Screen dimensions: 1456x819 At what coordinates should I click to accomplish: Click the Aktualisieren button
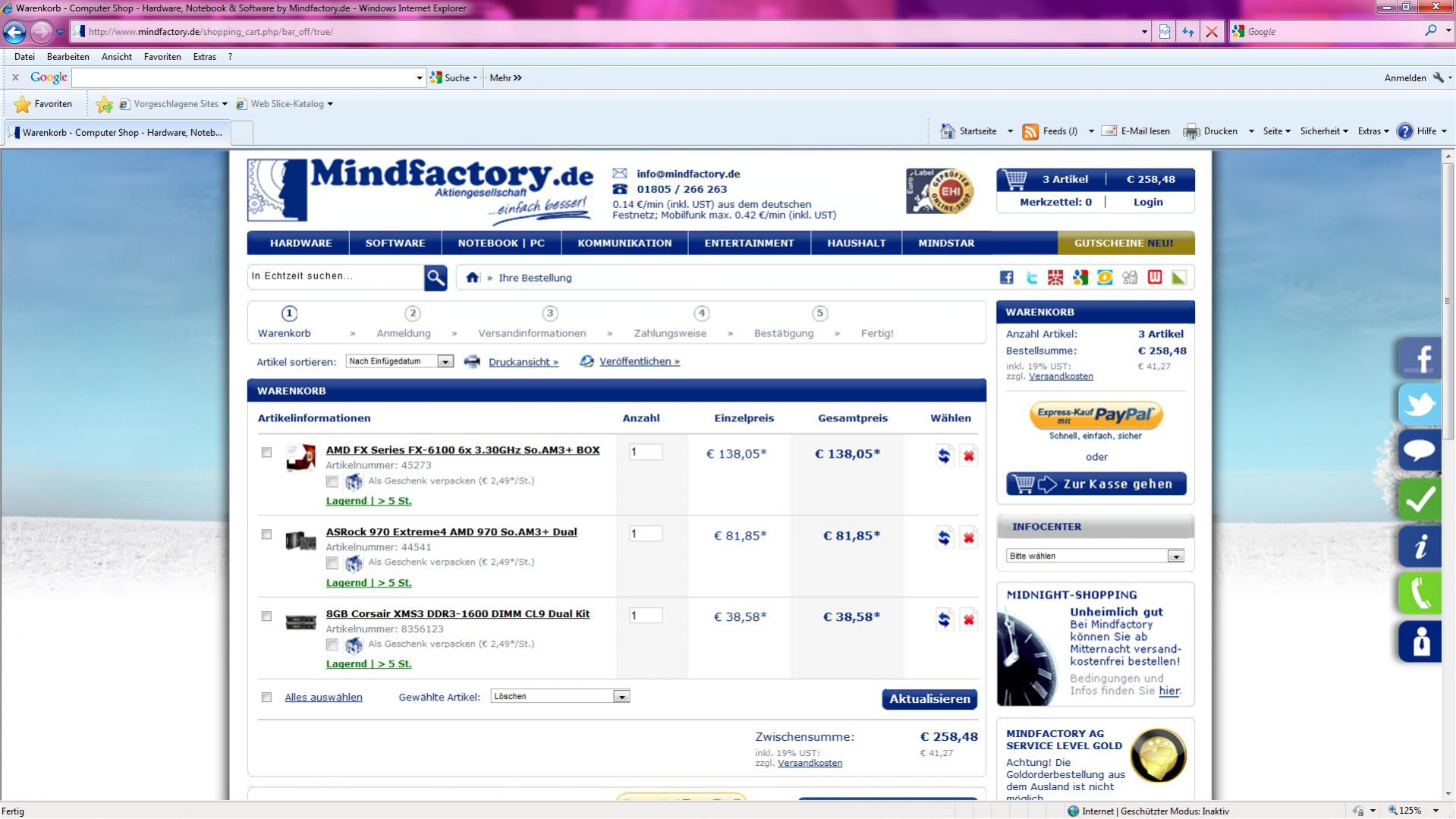pos(929,699)
